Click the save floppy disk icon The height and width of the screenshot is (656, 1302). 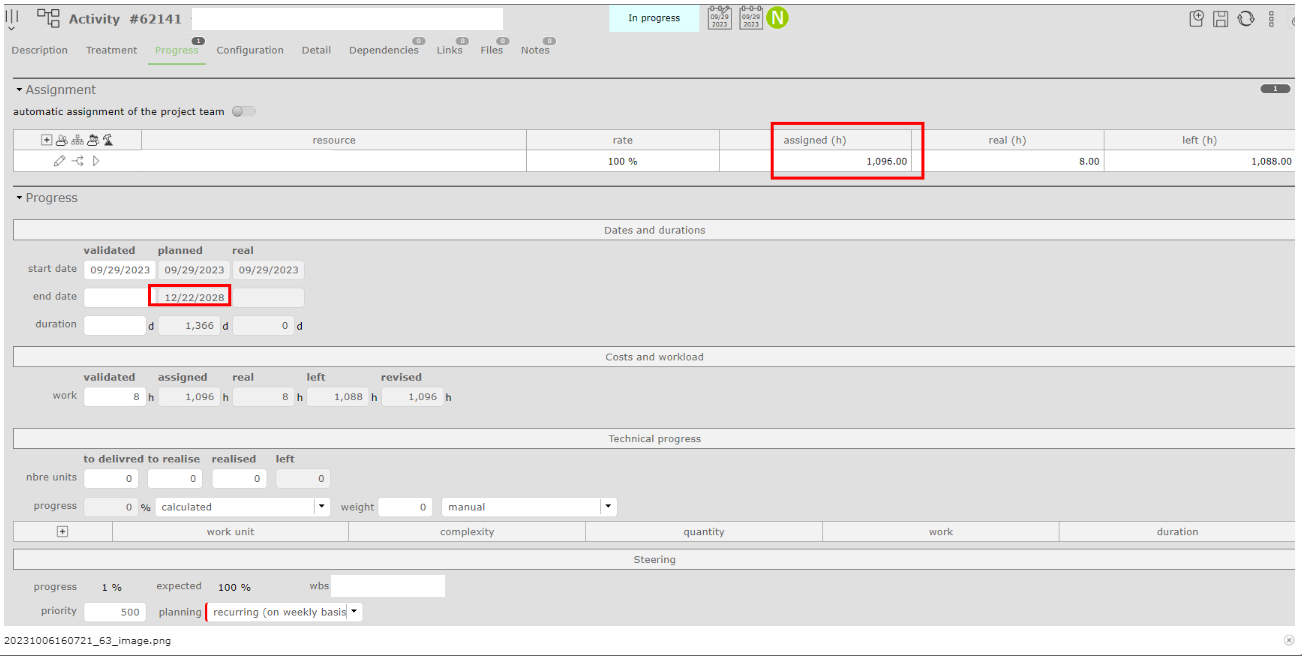click(1221, 18)
